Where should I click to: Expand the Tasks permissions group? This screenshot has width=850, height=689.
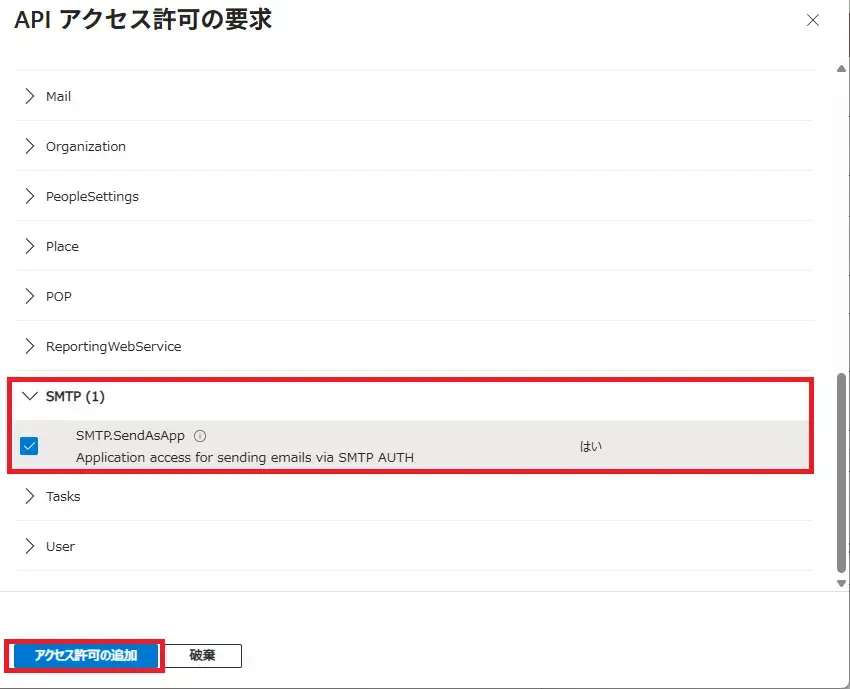(x=30, y=496)
